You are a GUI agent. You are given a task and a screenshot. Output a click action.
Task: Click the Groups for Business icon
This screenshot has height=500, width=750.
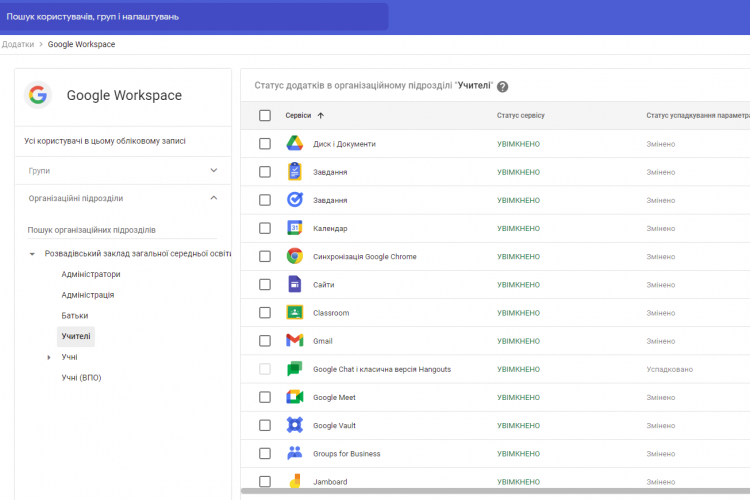coord(295,453)
